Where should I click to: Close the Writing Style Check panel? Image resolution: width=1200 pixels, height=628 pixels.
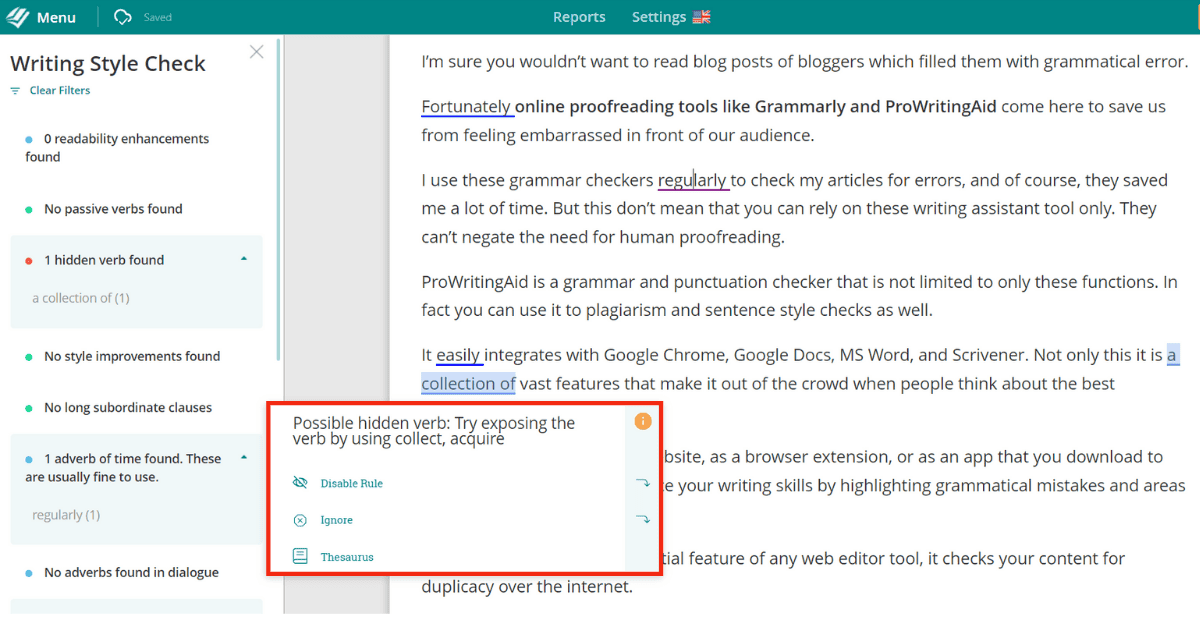coord(257,52)
